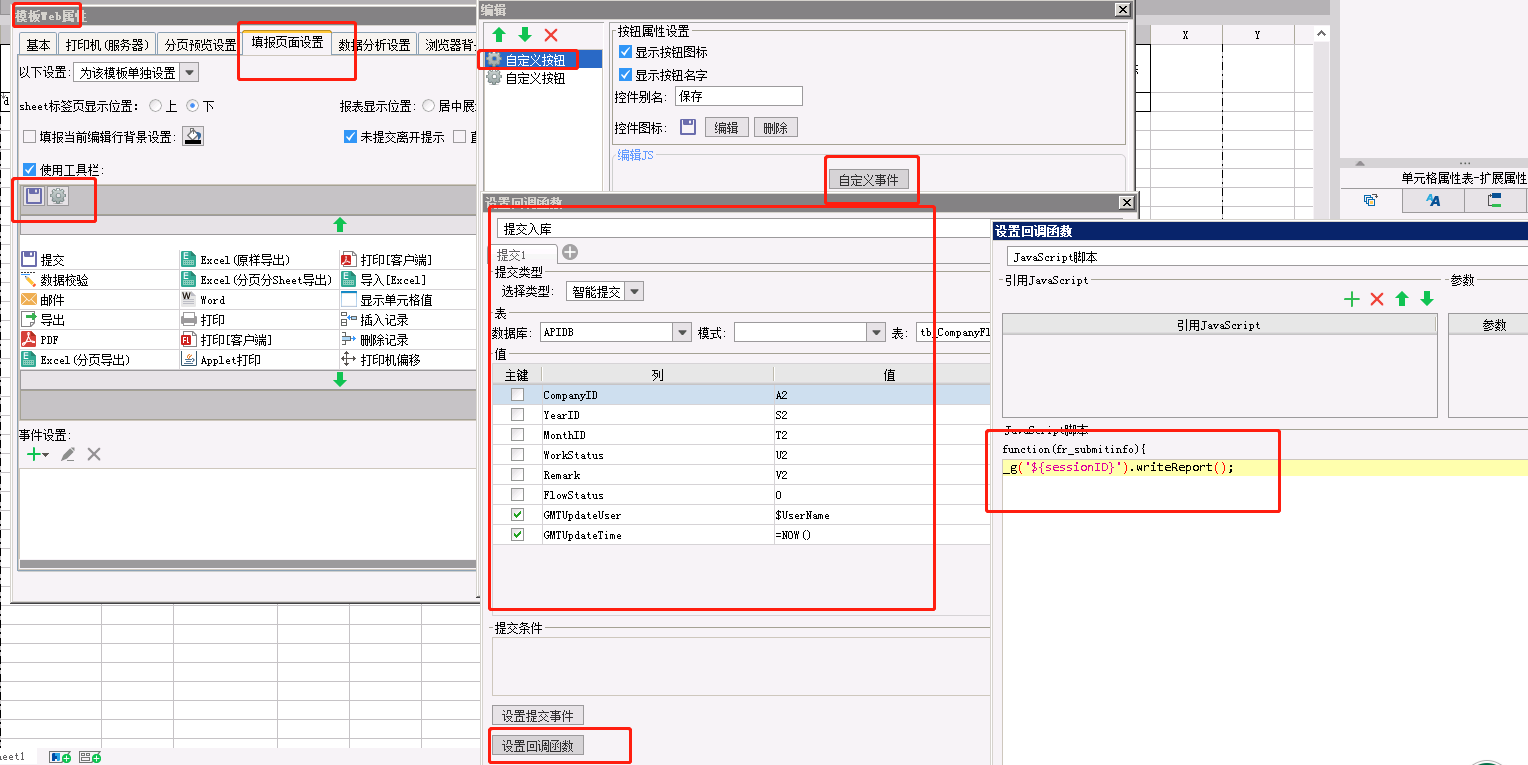Click the gear button in the custom toolbar

tap(59, 196)
